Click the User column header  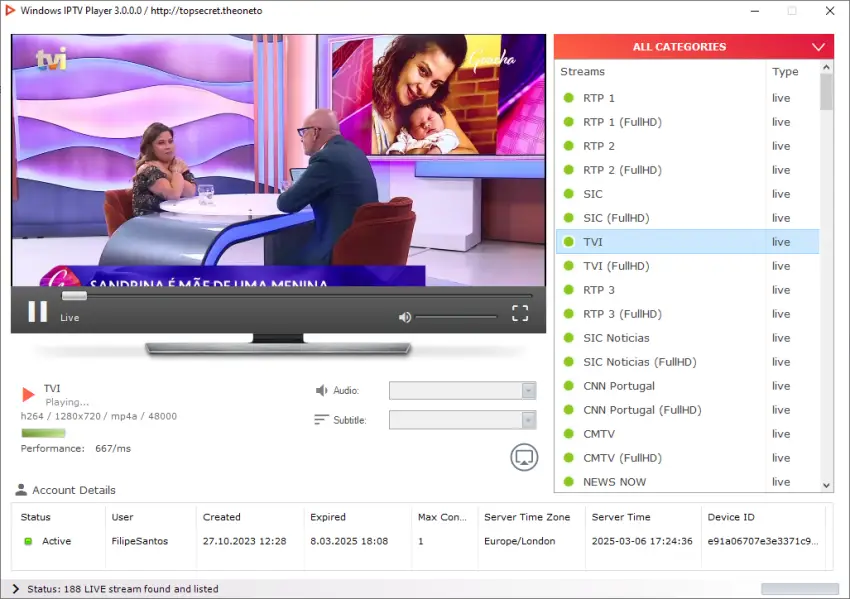point(122,517)
